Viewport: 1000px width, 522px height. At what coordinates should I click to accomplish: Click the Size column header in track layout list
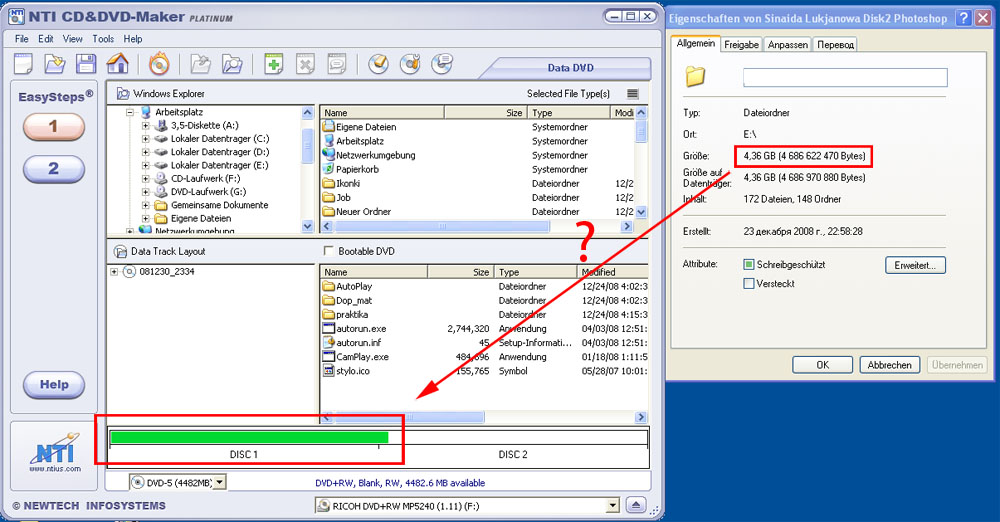[460, 272]
